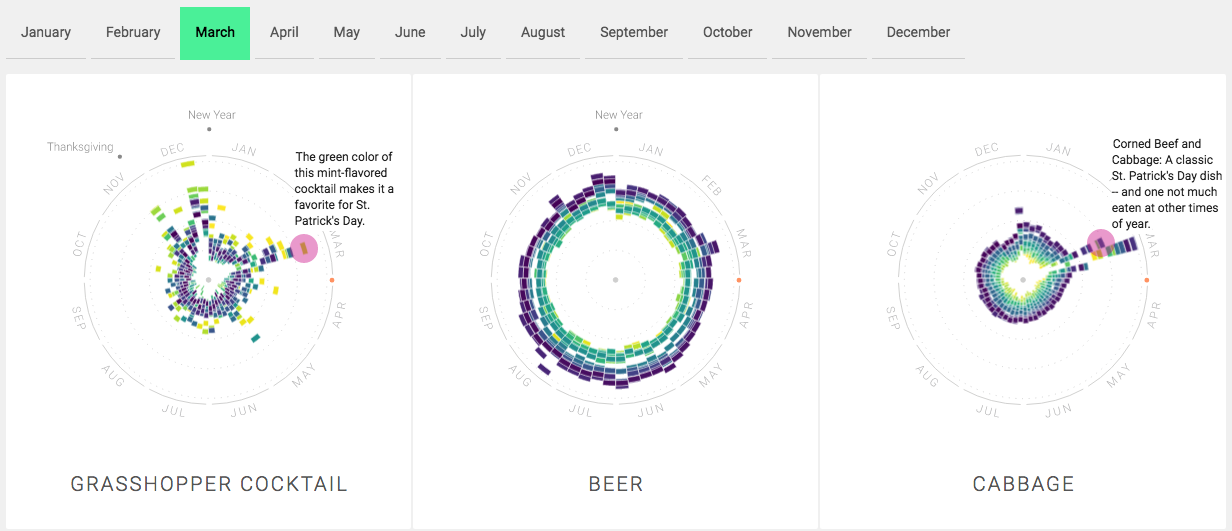1232x531 pixels.
Task: Click the New Year dot above Beer chart
Action: (616, 129)
